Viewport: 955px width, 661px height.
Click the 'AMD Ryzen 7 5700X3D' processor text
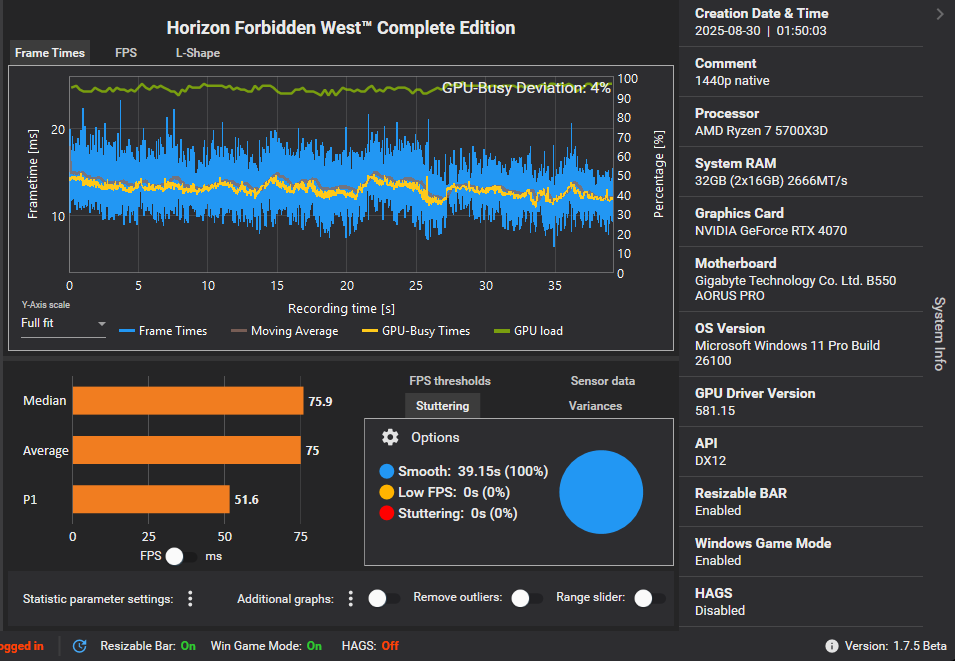(761, 130)
